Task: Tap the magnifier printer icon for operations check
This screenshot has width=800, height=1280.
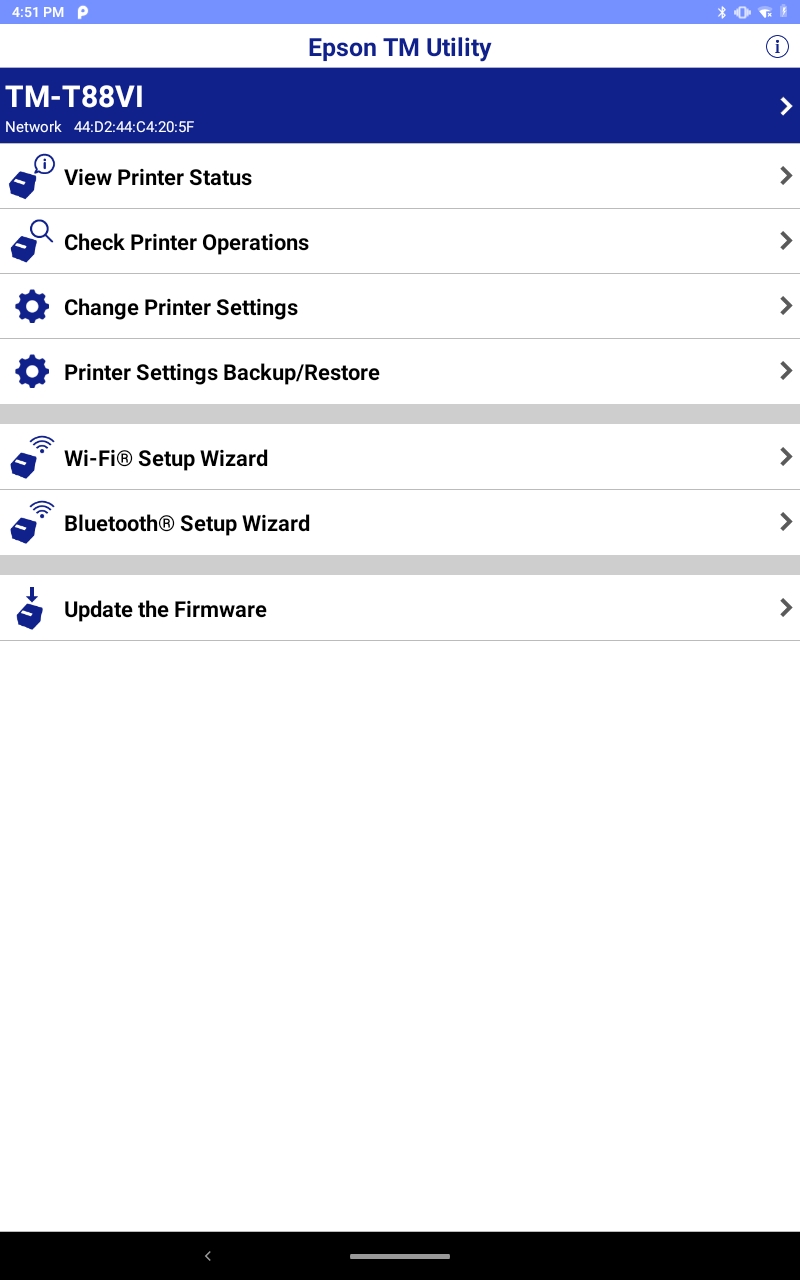Action: (31, 242)
